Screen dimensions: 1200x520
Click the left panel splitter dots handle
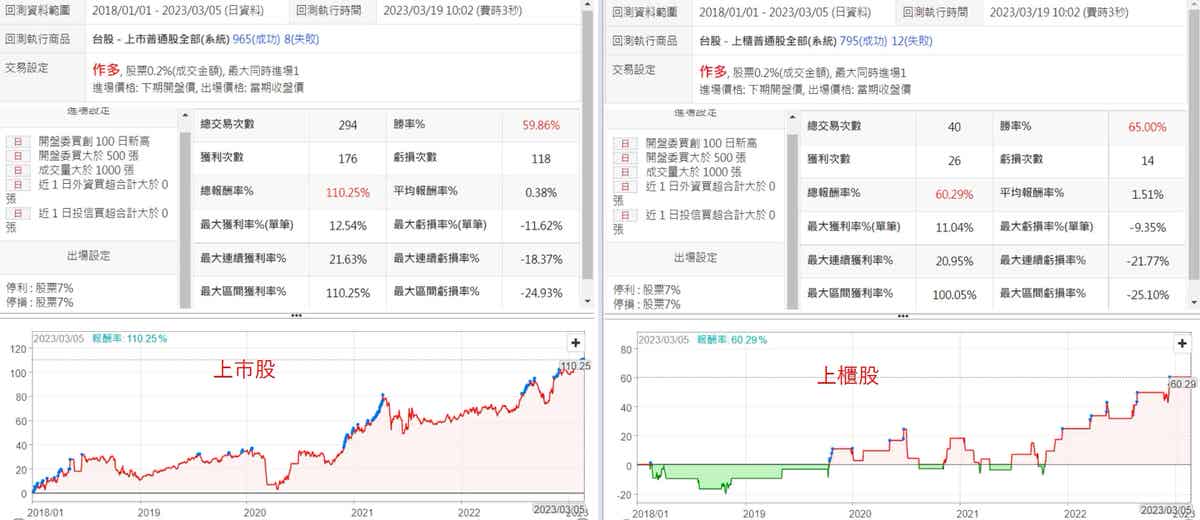[296, 315]
